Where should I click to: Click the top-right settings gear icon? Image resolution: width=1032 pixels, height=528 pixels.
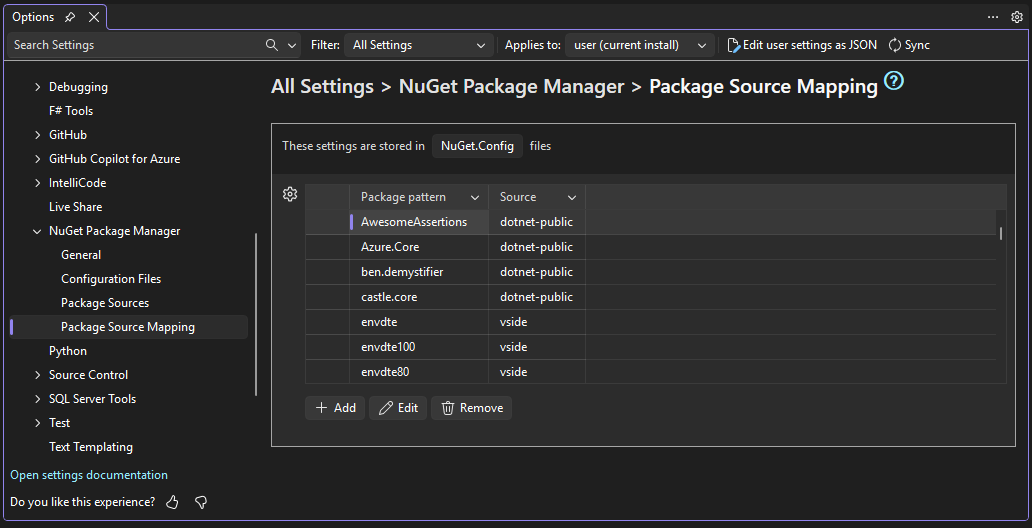[1016, 17]
